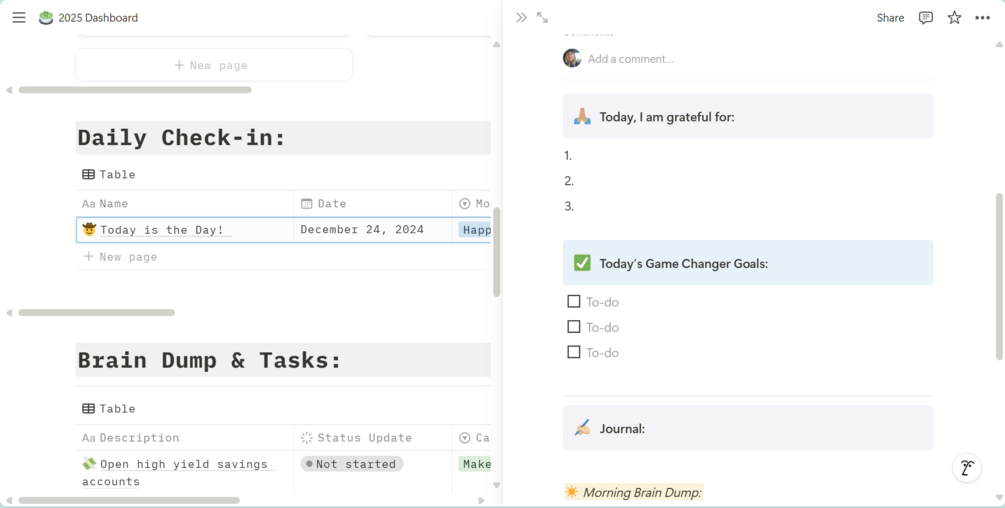Image resolution: width=1005 pixels, height=508 pixels.
Task: Click the cowboy emoji in Today is the Day row
Action: pos(89,229)
